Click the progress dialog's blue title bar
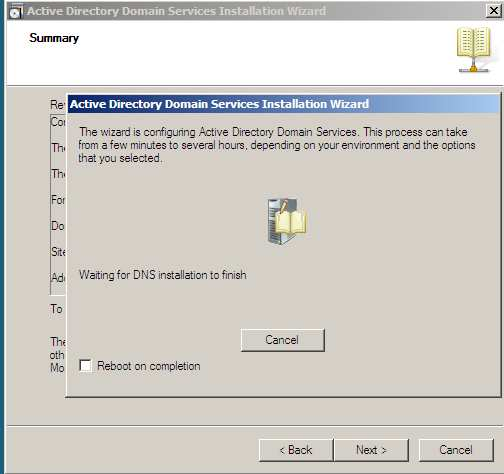 [x=283, y=104]
